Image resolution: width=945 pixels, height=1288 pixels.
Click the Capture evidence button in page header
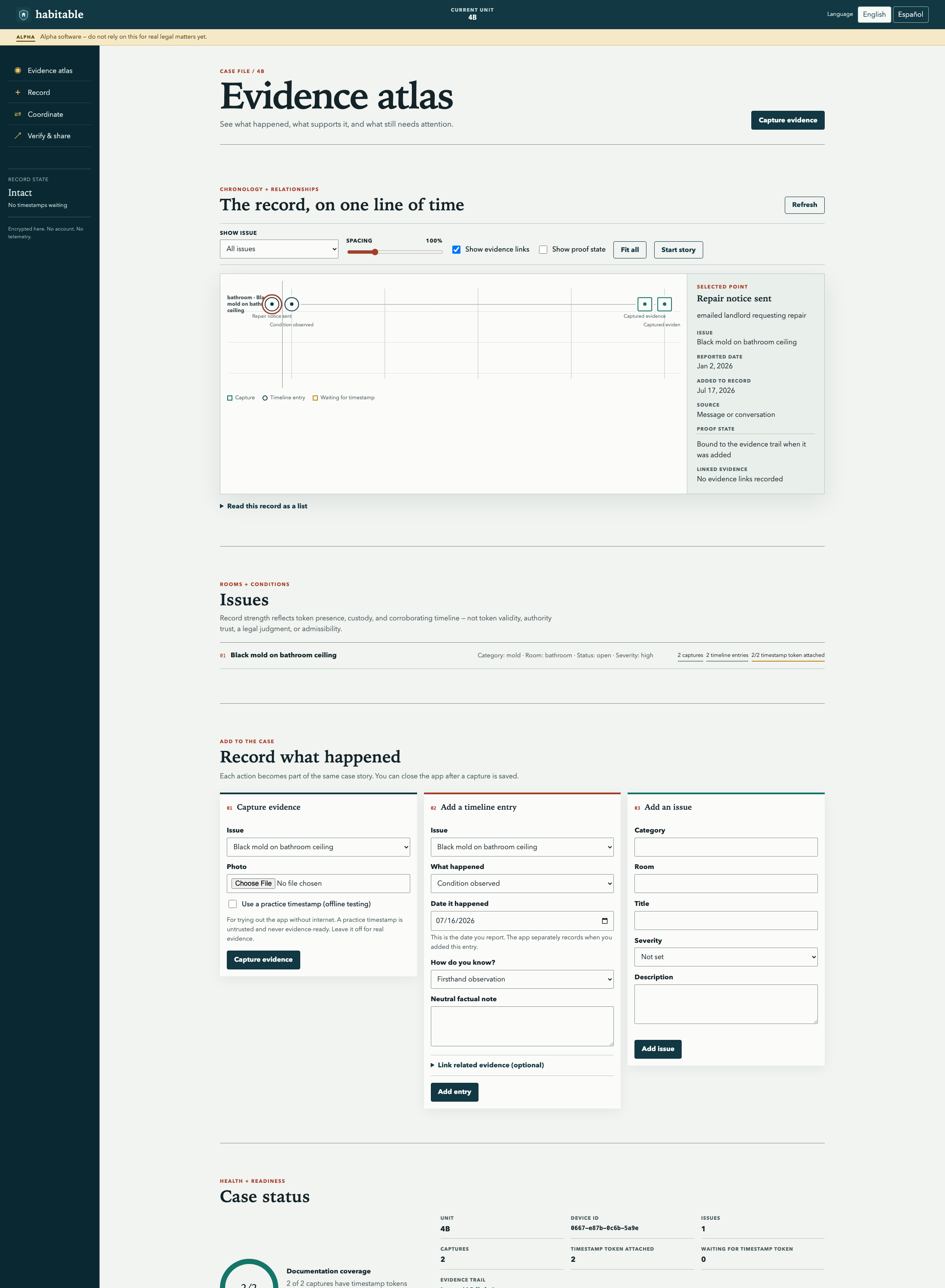(788, 120)
